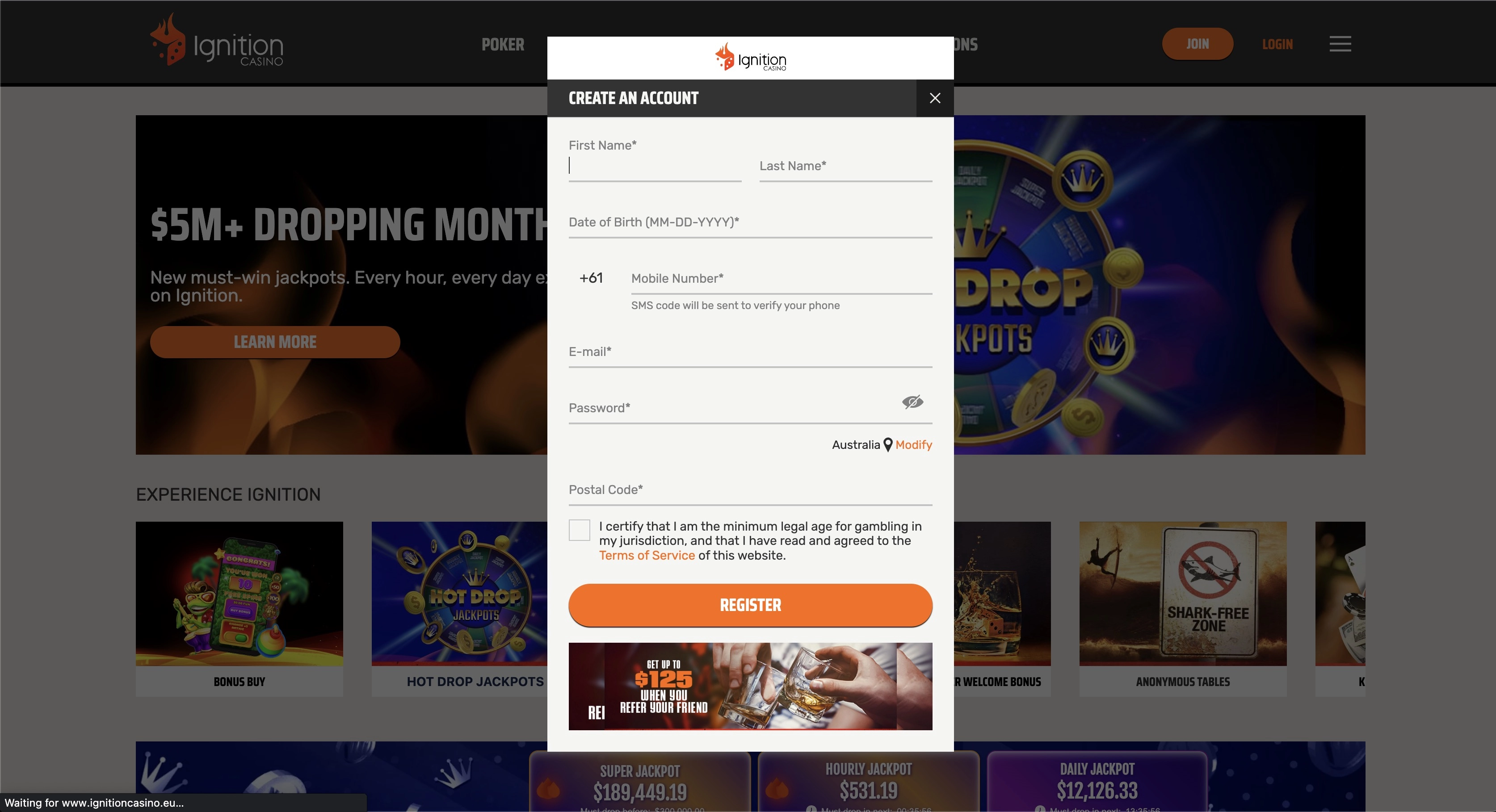Open the Poker menu item
Image resolution: width=1496 pixels, height=812 pixels.
(x=502, y=44)
